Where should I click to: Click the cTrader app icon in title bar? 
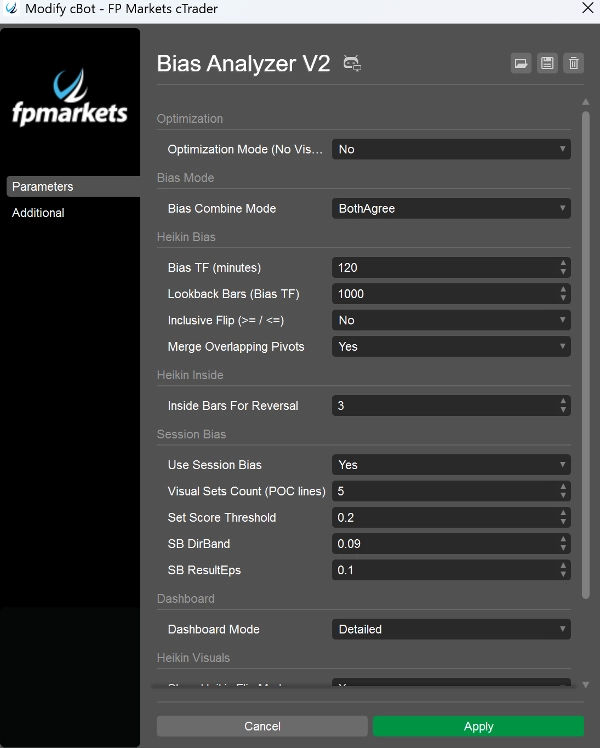click(x=11, y=8)
